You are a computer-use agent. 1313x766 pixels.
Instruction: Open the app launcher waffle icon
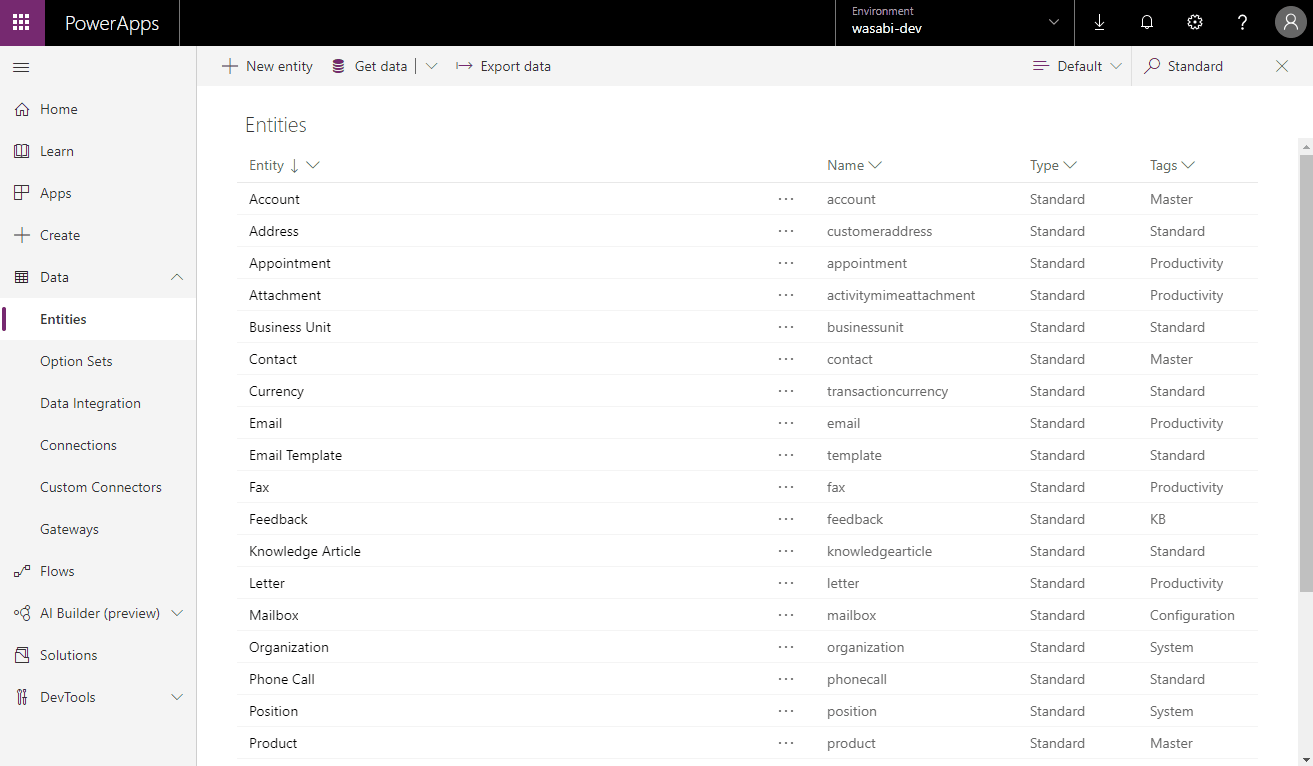point(21,22)
